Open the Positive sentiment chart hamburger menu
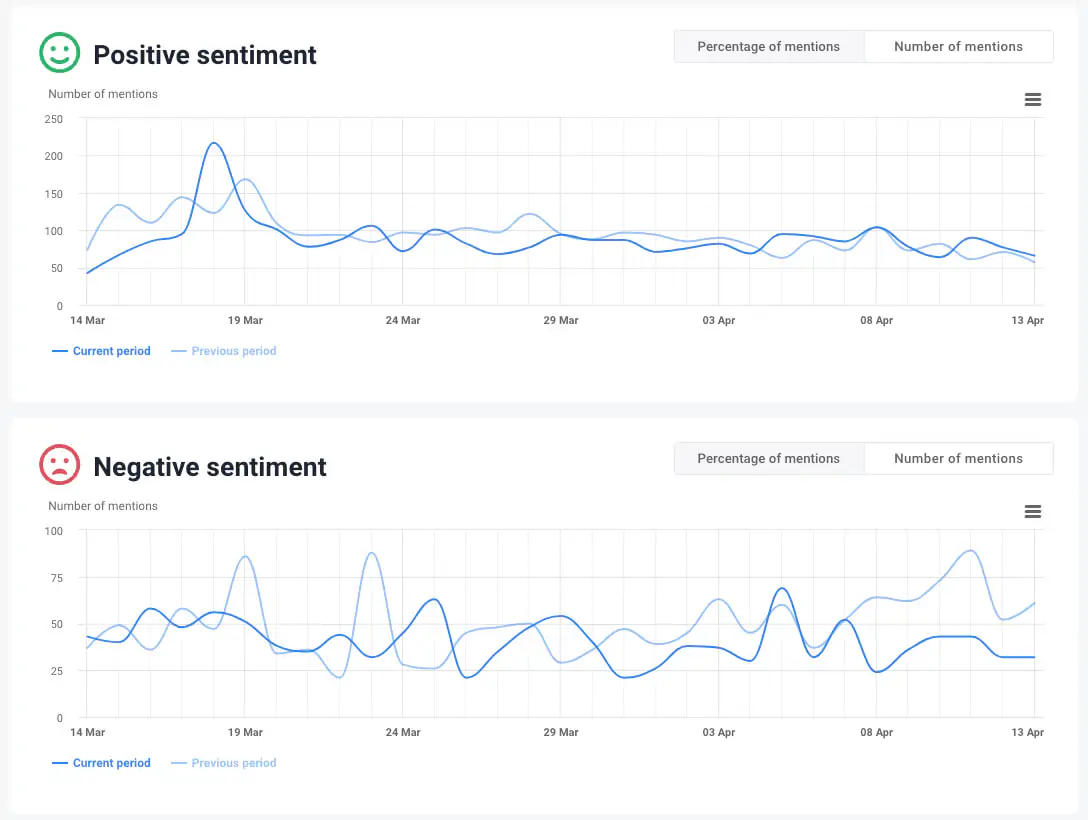The height and width of the screenshot is (820, 1088). (x=1032, y=100)
